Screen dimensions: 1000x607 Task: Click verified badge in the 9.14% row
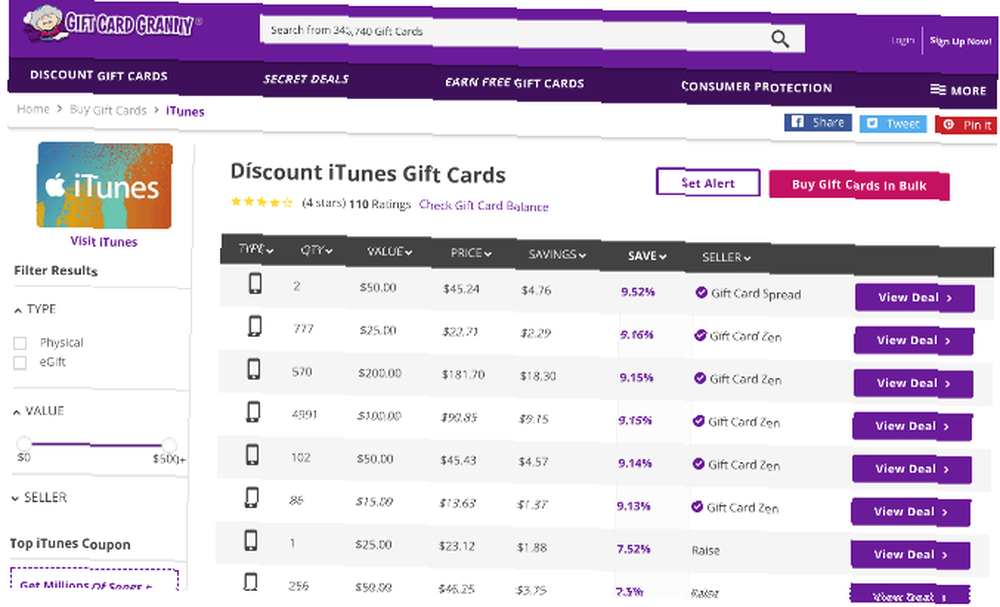tap(698, 464)
